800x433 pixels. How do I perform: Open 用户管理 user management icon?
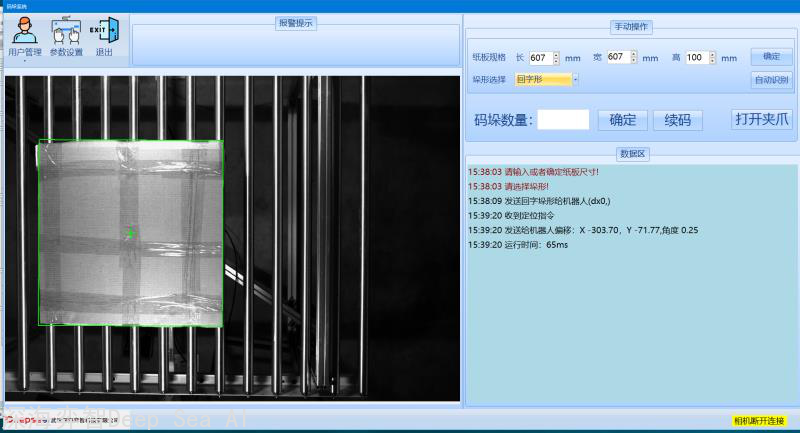(25, 37)
